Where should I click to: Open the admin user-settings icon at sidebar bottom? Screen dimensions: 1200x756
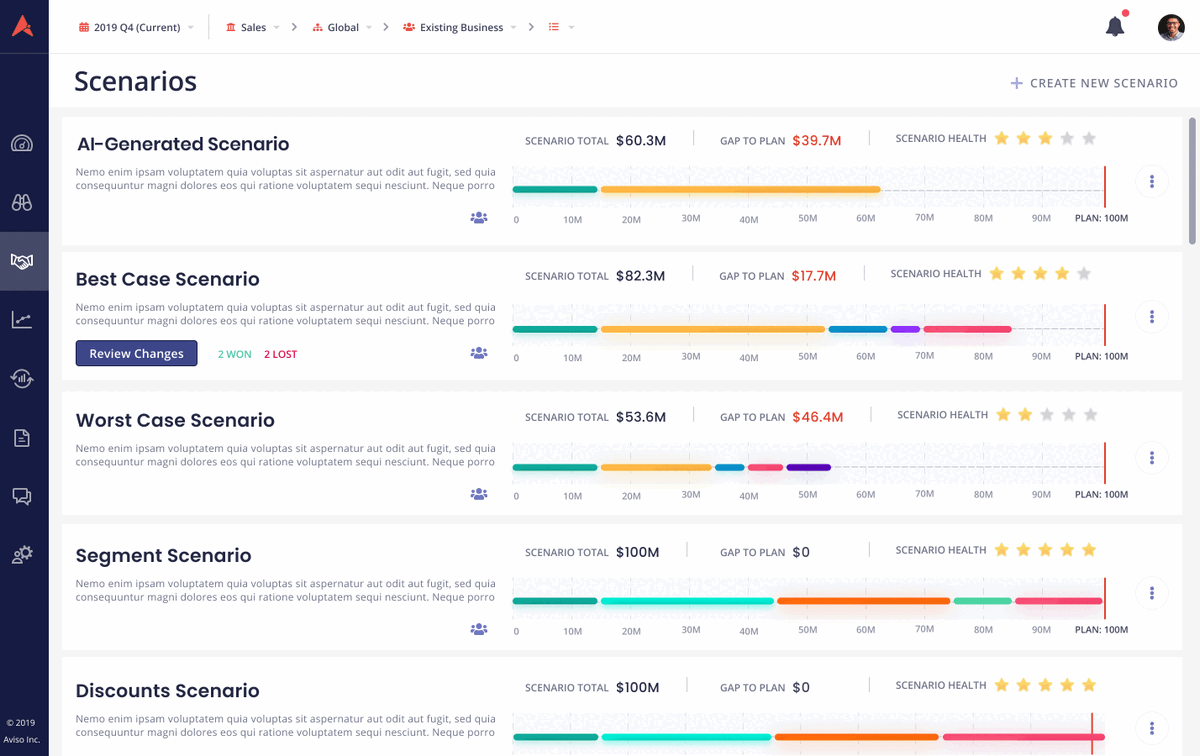pos(22,555)
